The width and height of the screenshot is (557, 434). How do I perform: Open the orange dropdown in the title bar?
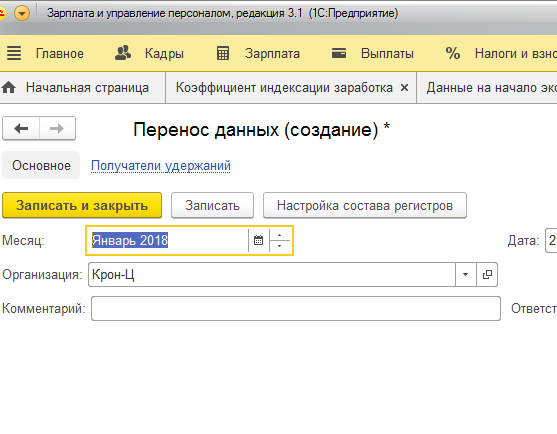pyautogui.click(x=22, y=13)
